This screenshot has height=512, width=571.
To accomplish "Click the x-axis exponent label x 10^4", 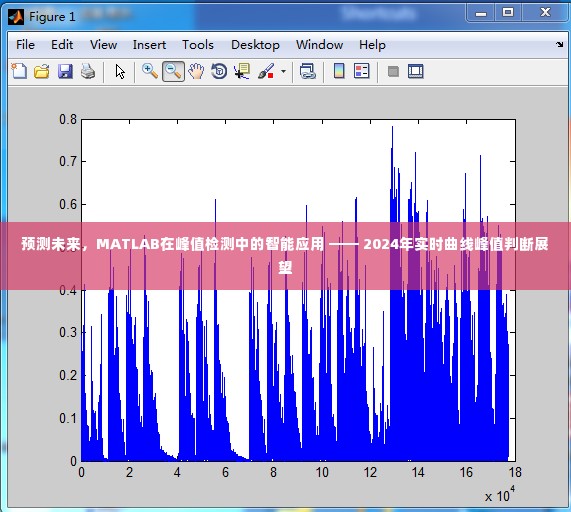I will click(500, 495).
